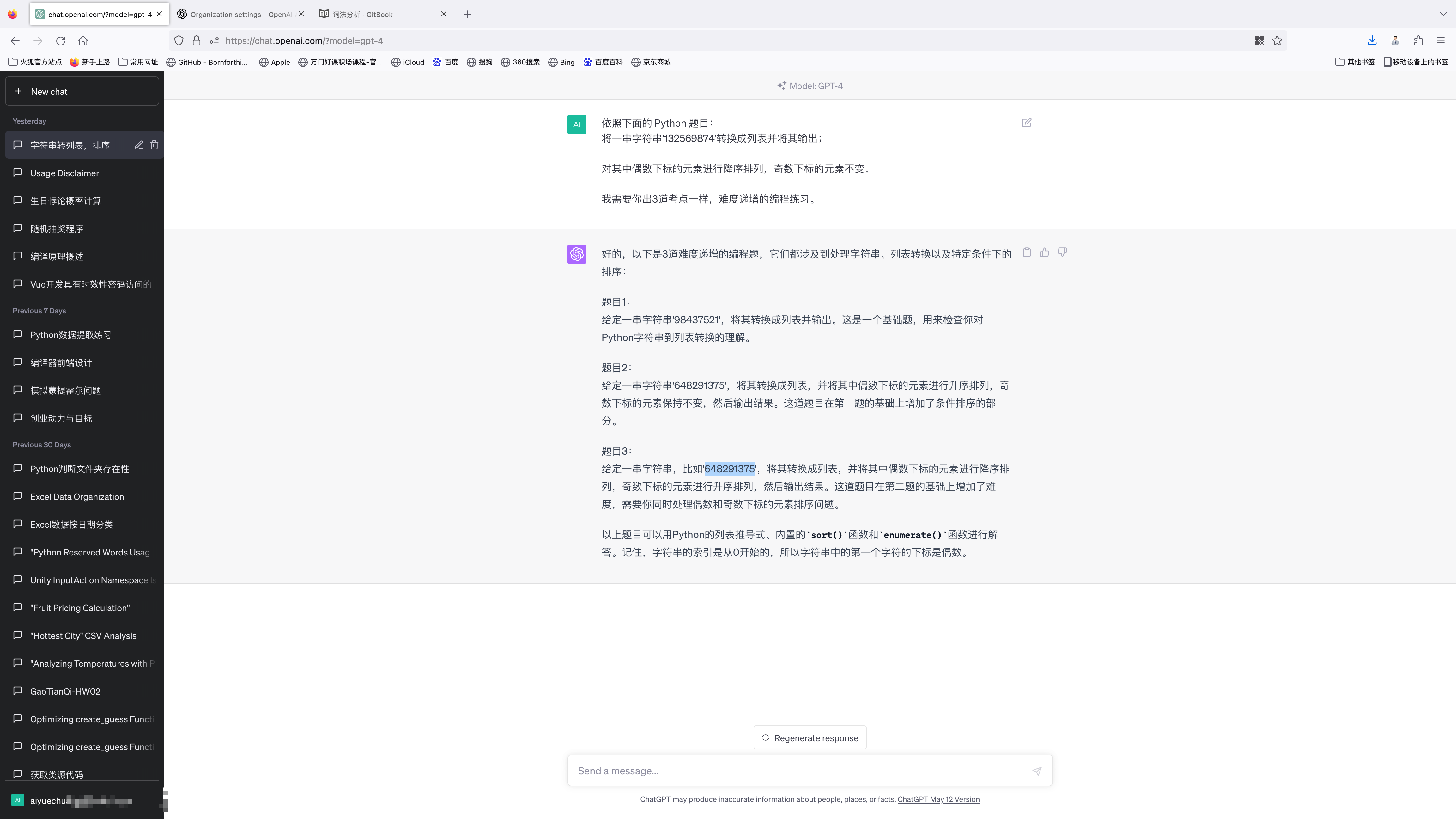This screenshot has width=1456, height=819.
Task: Switch to the Organization settings tab
Action: (240, 14)
